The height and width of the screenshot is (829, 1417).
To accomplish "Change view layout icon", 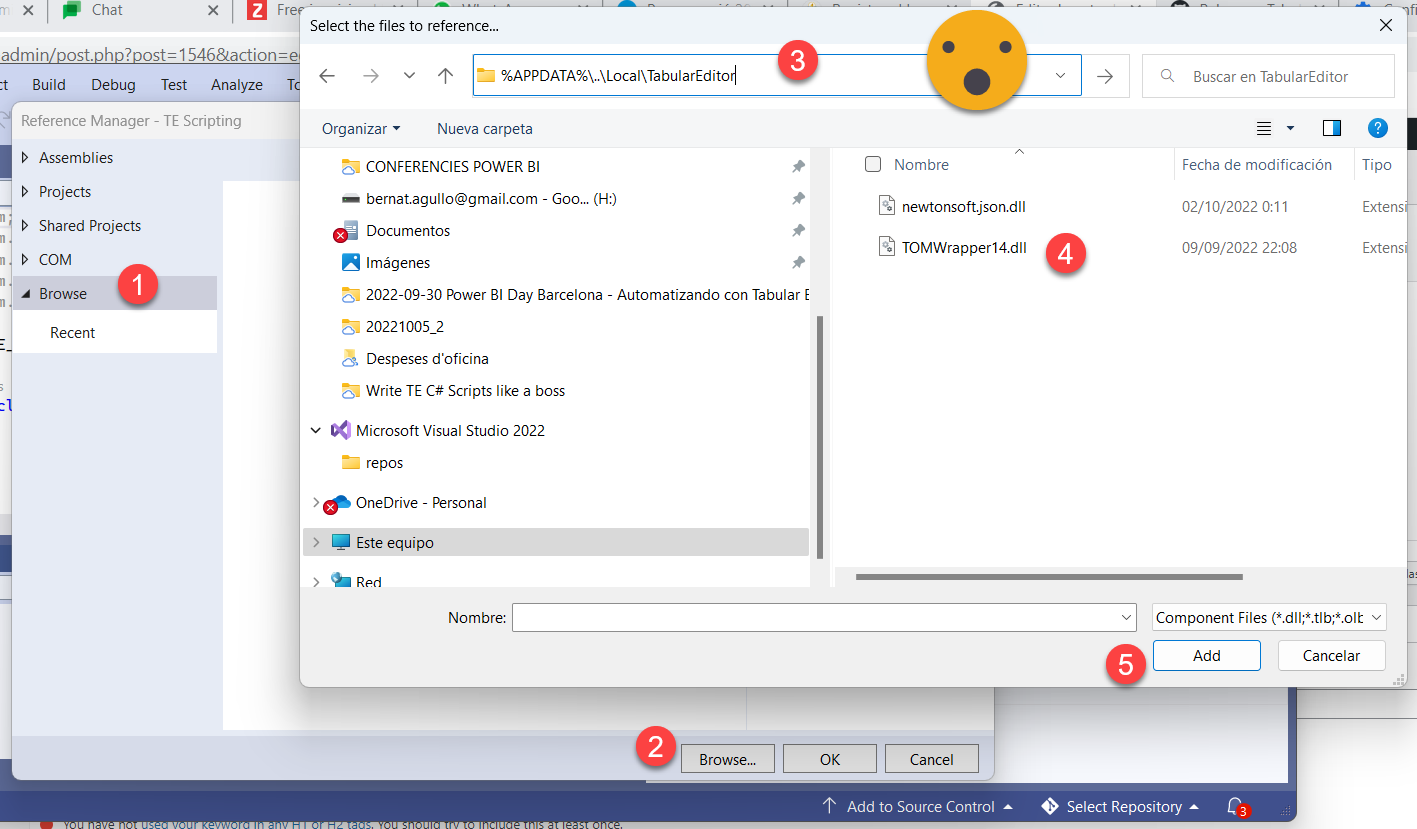I will [1264, 128].
